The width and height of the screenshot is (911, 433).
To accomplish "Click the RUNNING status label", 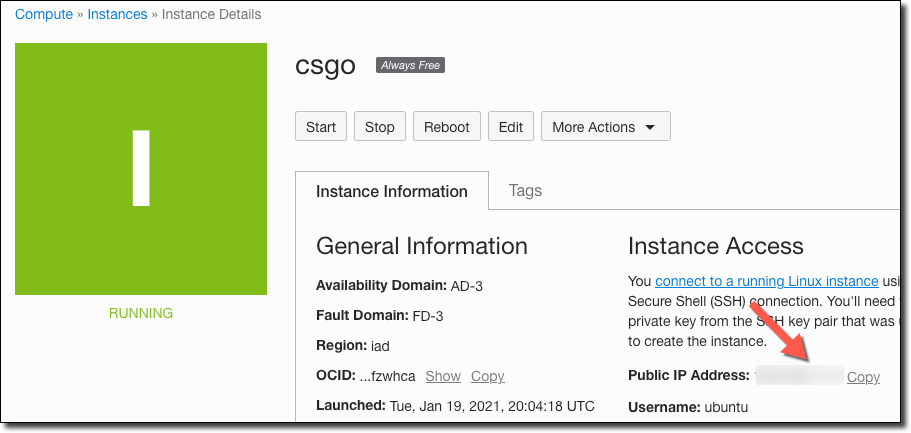I will [x=141, y=313].
